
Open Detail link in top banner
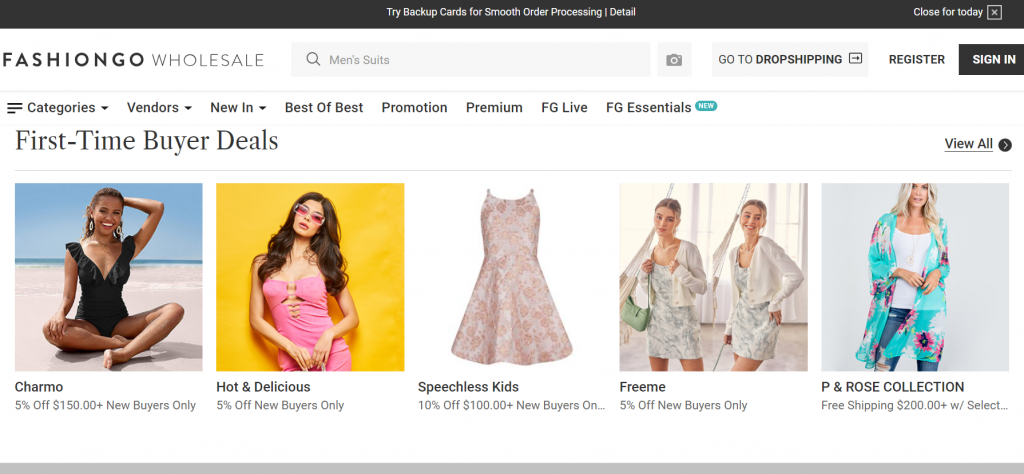622,12
